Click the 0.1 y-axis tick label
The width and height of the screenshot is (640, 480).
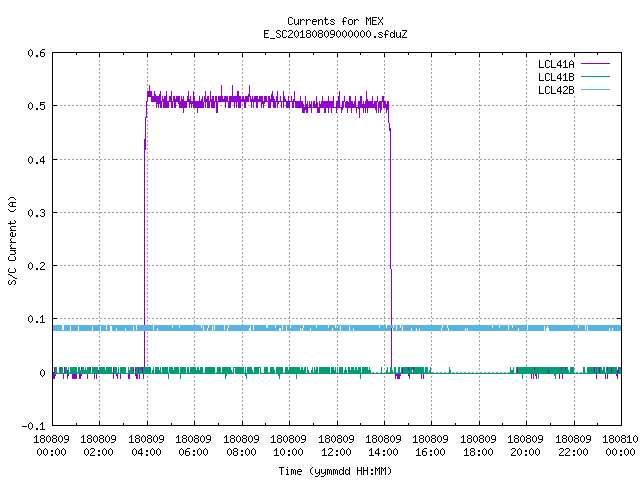[x=36, y=319]
